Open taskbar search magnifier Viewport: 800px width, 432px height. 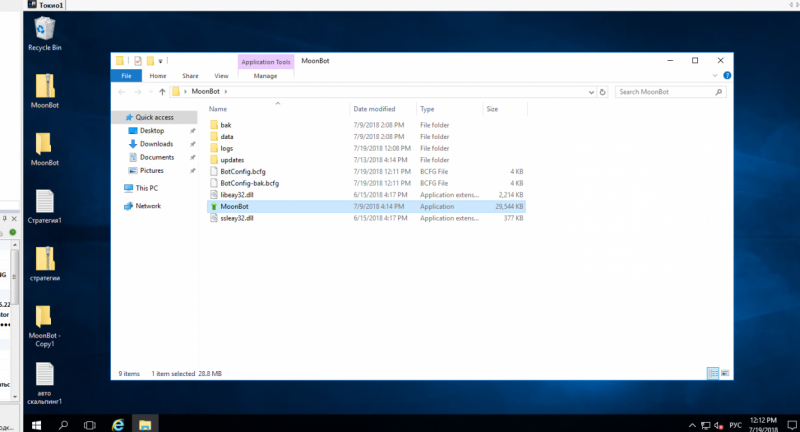coord(63,424)
